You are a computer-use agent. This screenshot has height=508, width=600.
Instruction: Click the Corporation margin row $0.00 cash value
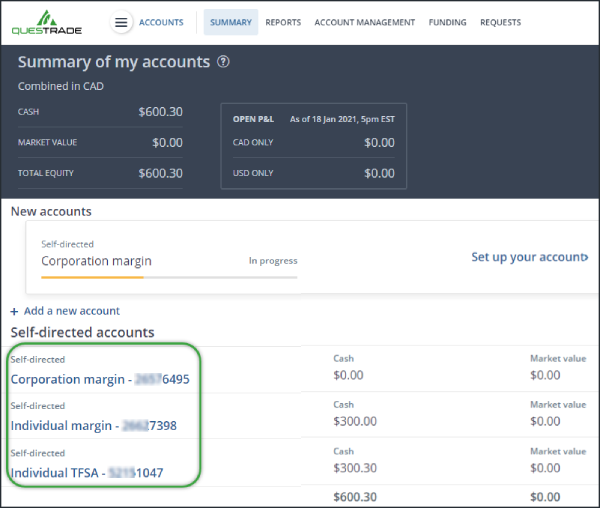tap(348, 375)
